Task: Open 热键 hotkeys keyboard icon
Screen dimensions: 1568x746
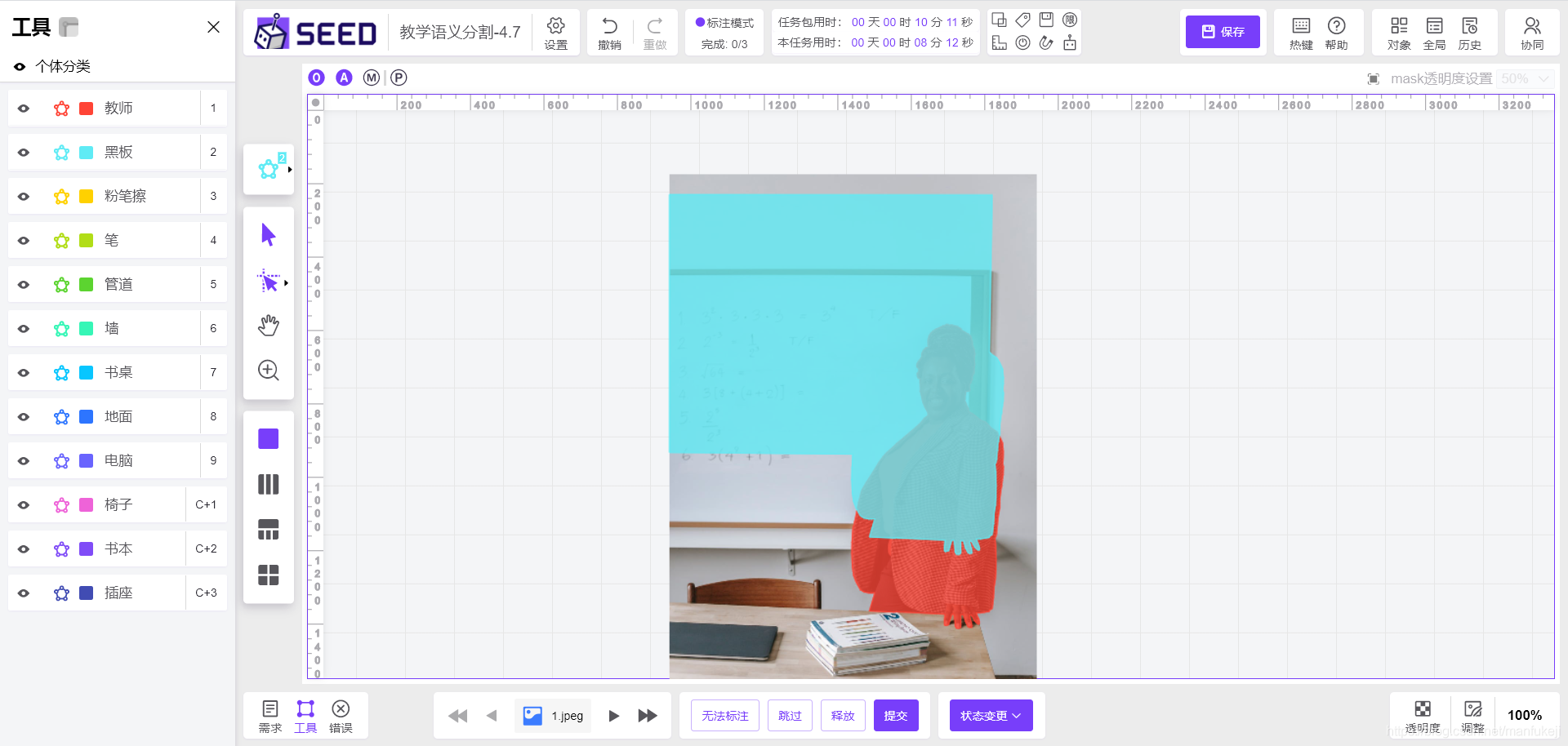Action: coord(1301,33)
